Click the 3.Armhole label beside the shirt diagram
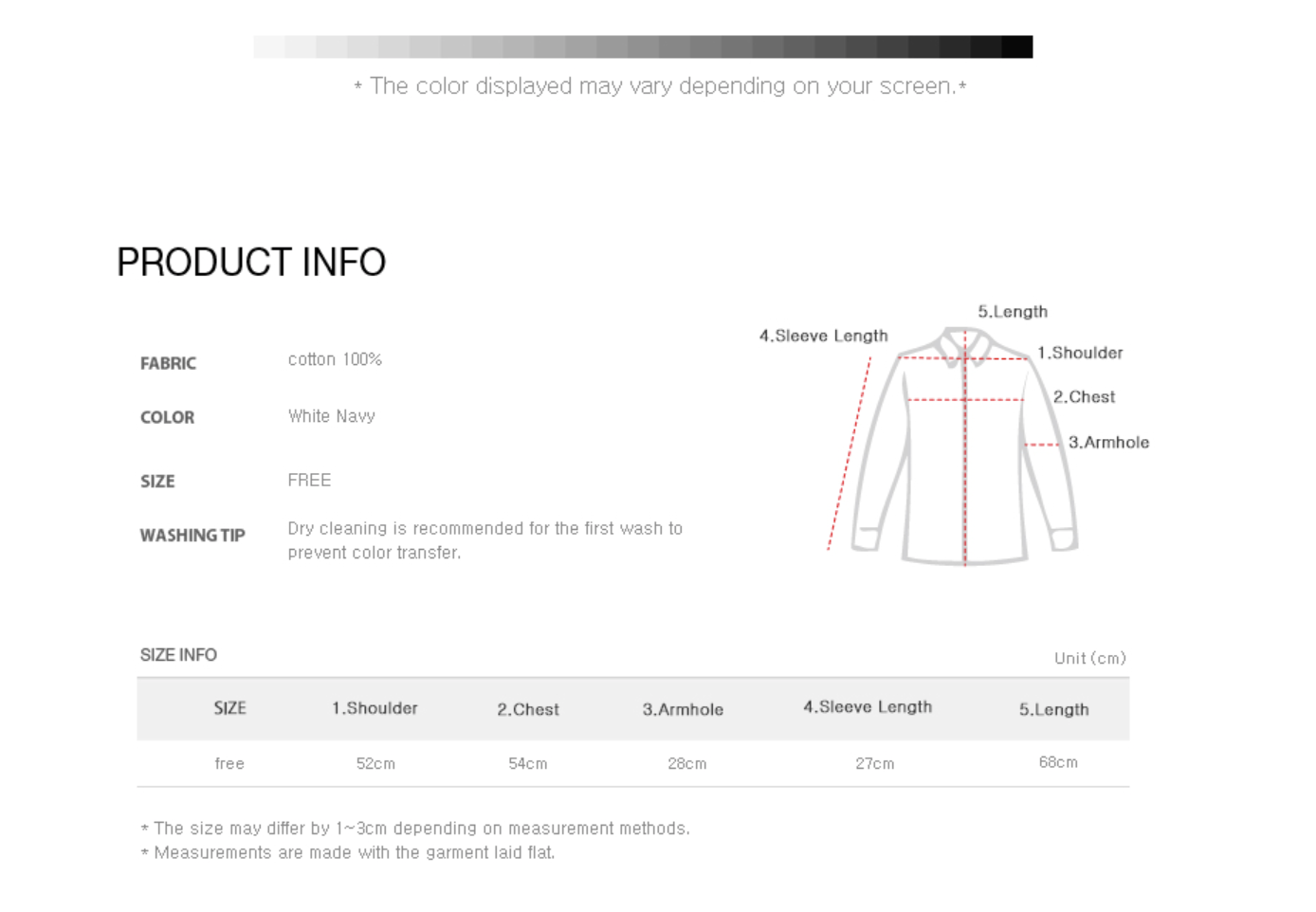Screen dimensions: 1316x912 coord(1108,442)
